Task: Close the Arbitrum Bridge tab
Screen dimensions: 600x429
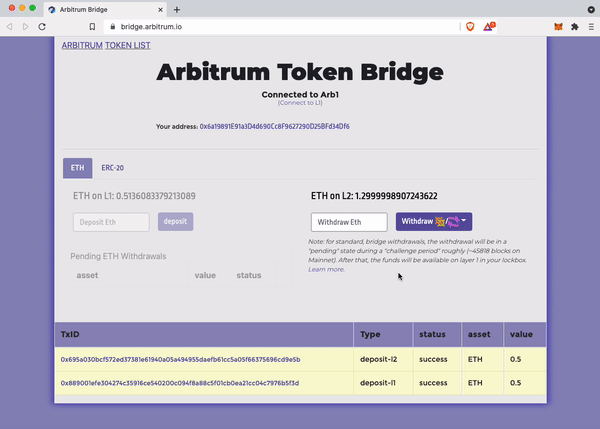Action: click(x=160, y=10)
